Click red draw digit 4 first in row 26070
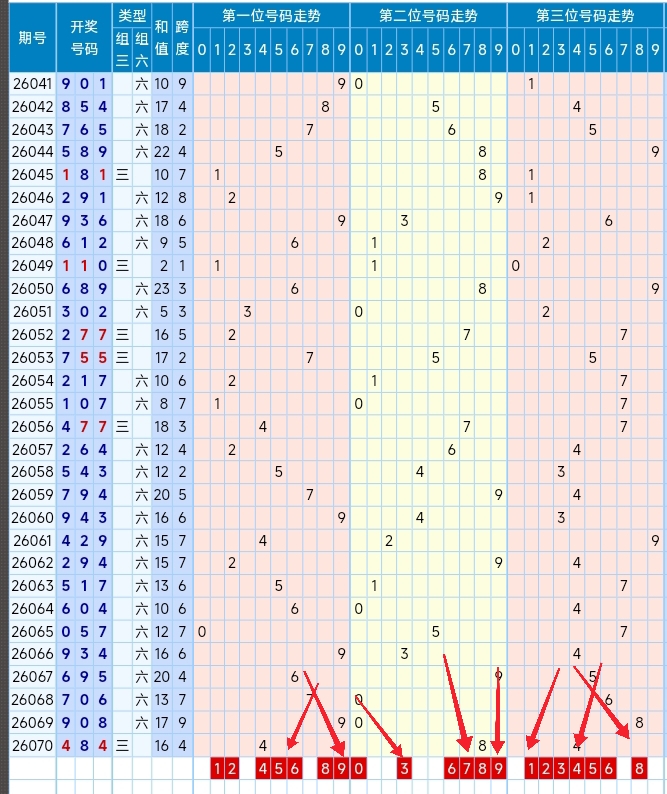The height and width of the screenshot is (794, 667). (66, 745)
